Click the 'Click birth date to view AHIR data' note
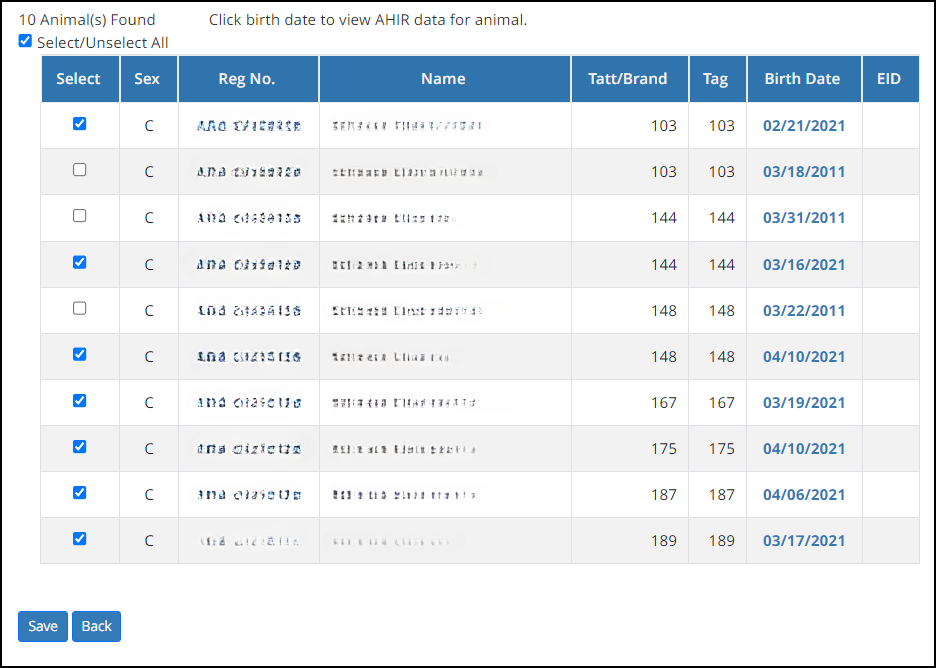936x668 pixels. (368, 20)
